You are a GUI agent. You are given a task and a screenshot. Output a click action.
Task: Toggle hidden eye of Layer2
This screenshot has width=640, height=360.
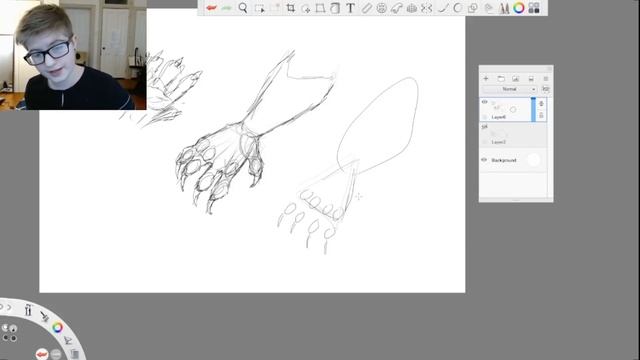484,127
